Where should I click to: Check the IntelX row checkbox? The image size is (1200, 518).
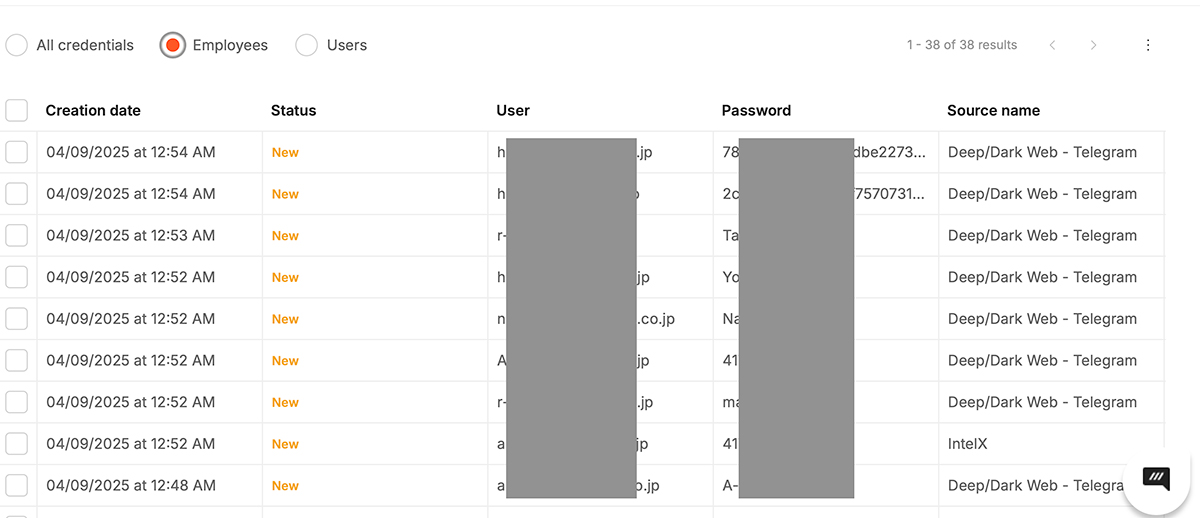click(x=17, y=444)
